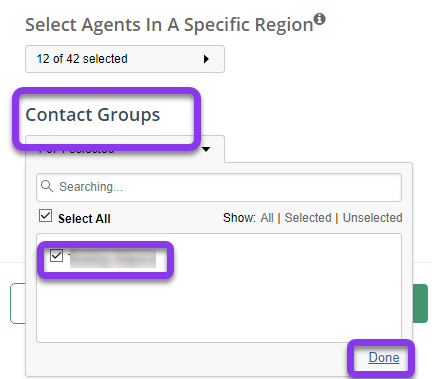Image resolution: width=432 pixels, height=379 pixels.
Task: Click the magnifying glass search icon
Action: 47,186
